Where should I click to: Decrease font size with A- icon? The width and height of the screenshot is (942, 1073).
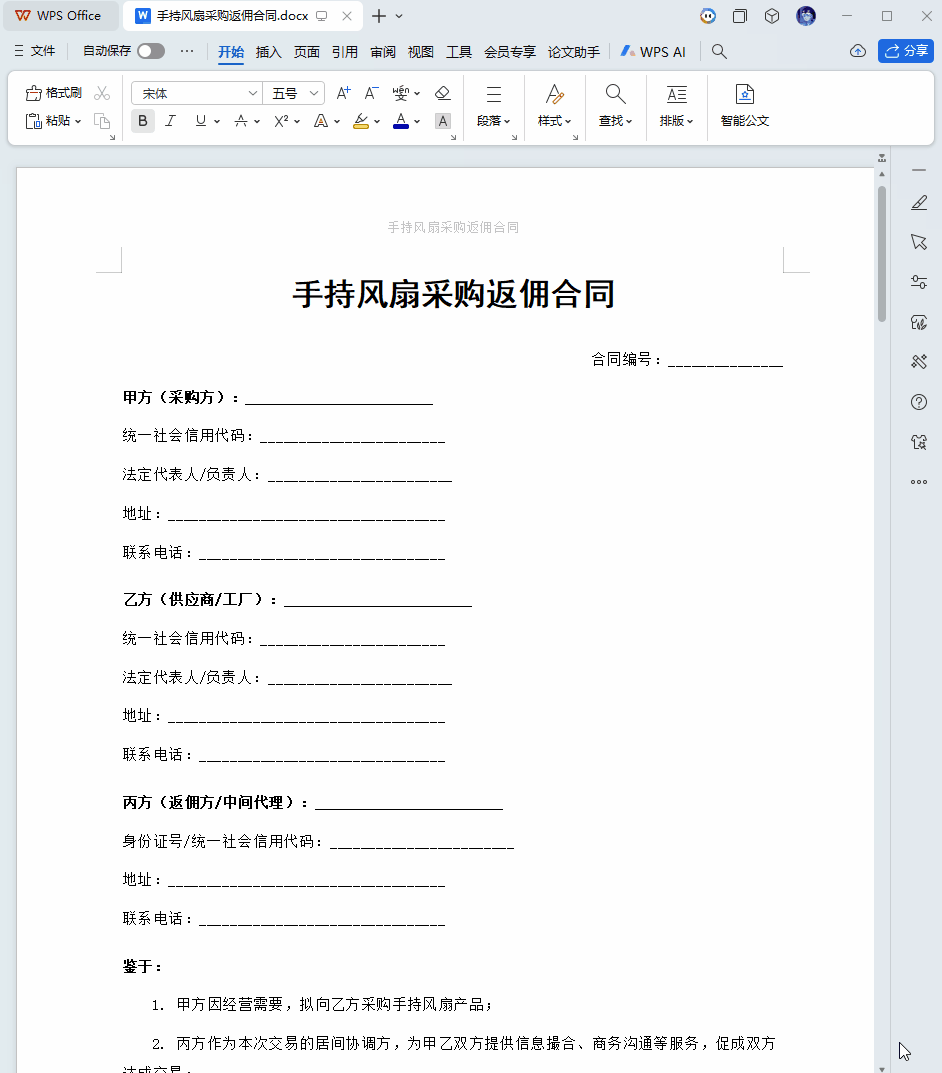coord(371,93)
